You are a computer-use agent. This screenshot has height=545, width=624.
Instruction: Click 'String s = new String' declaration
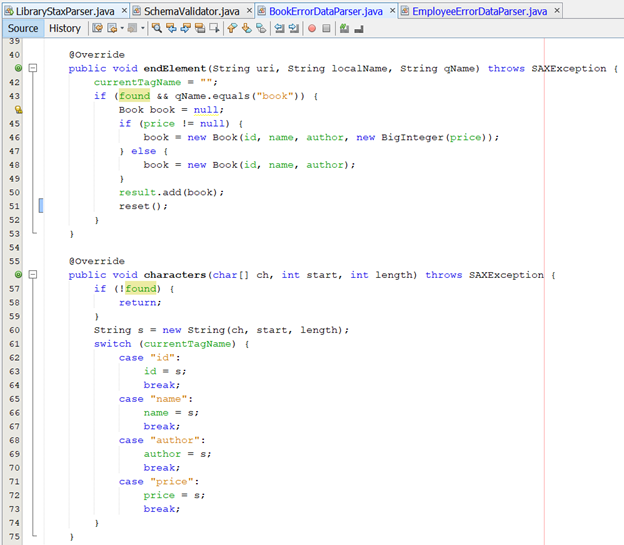point(159,330)
